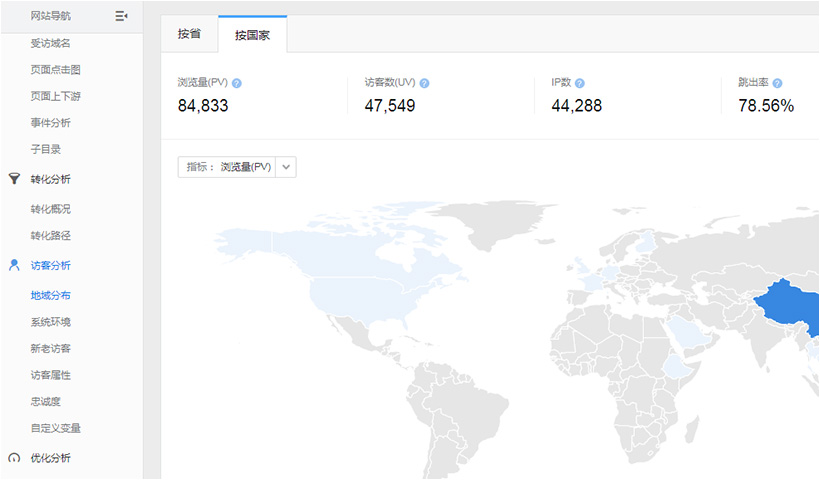
Task: Open 网站导航 in the sidebar
Action: (x=51, y=16)
